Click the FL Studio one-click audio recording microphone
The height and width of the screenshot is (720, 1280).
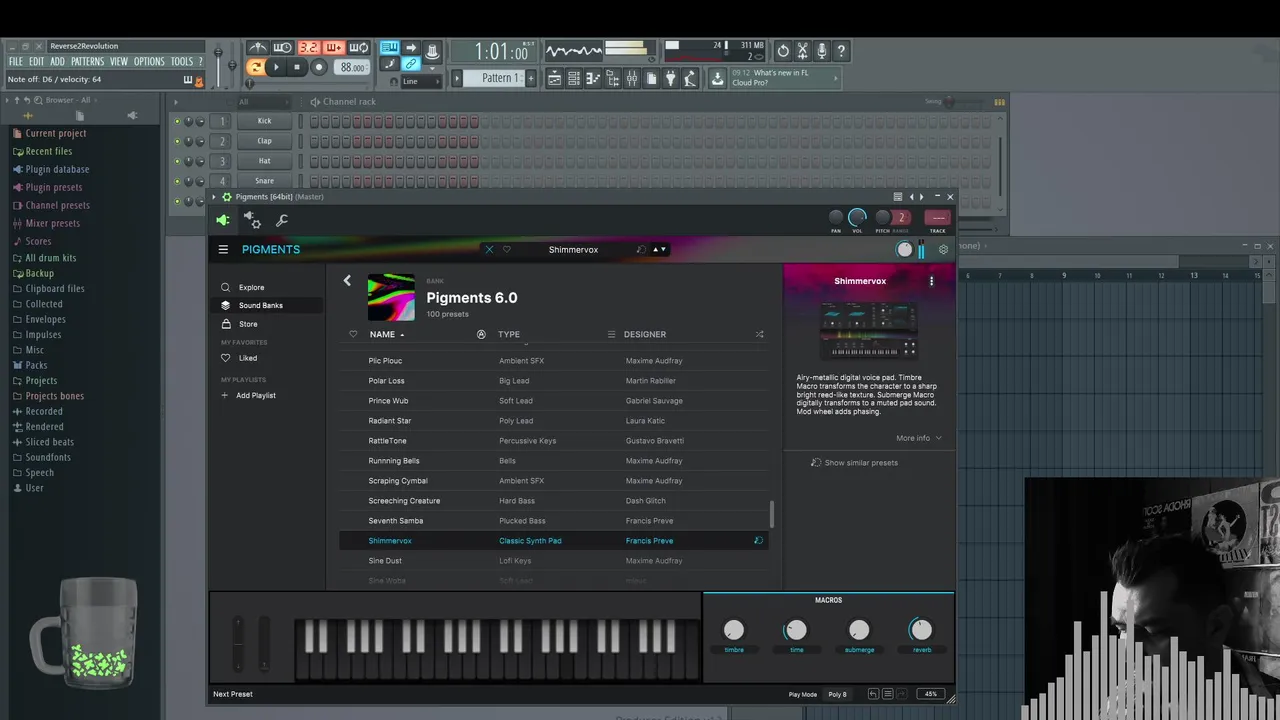(822, 50)
